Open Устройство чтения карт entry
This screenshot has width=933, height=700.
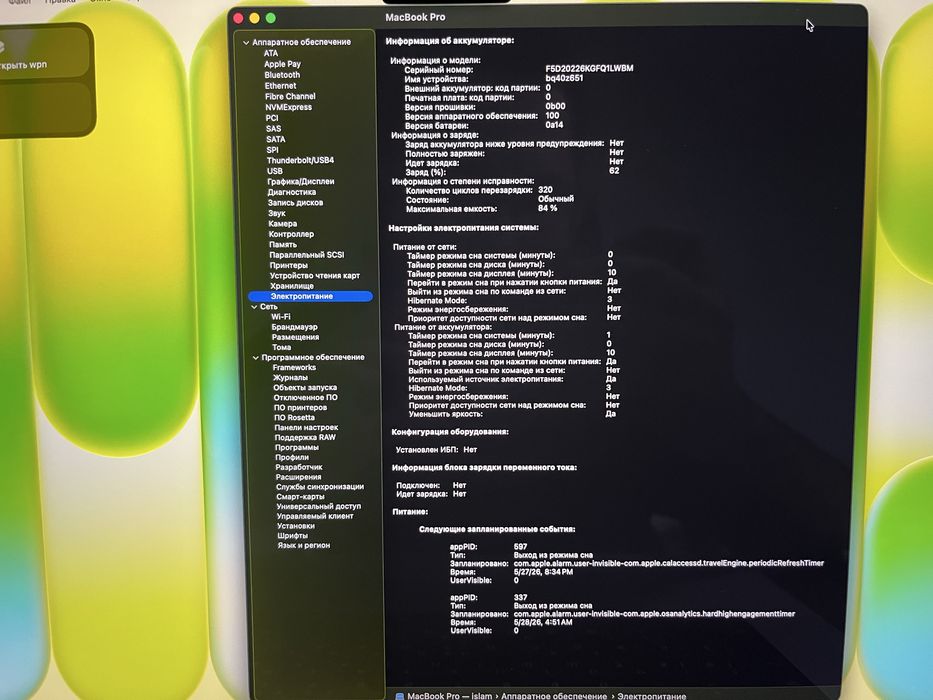click(x=315, y=276)
